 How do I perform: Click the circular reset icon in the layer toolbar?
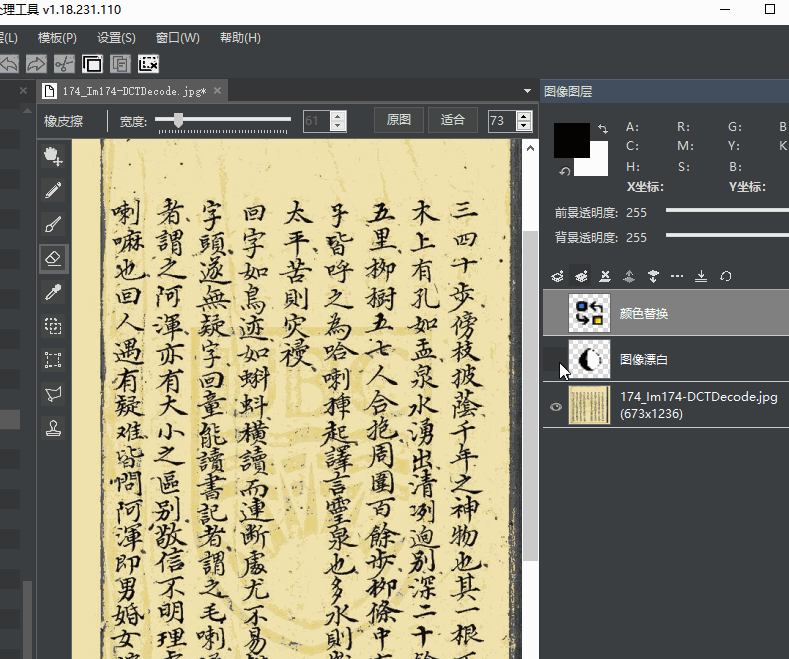[x=725, y=276]
